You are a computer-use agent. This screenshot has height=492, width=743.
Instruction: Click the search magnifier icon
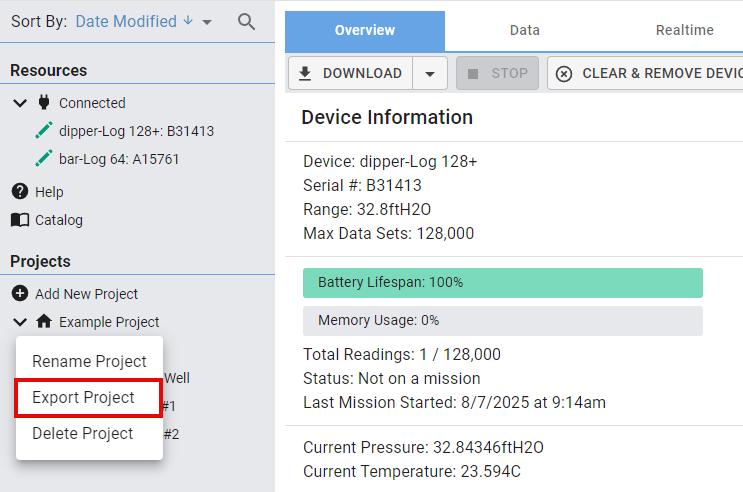246,22
